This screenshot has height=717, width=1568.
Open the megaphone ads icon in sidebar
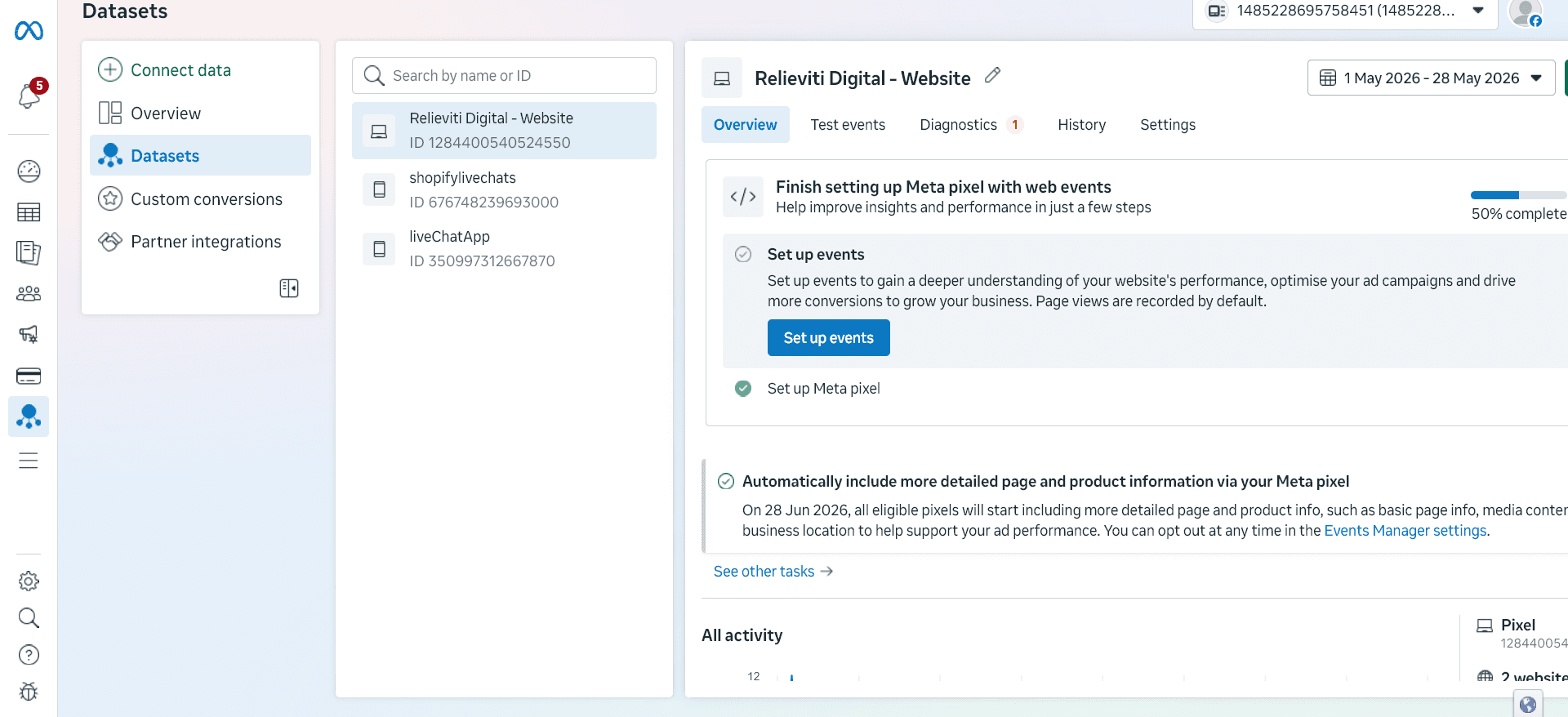coord(29,334)
